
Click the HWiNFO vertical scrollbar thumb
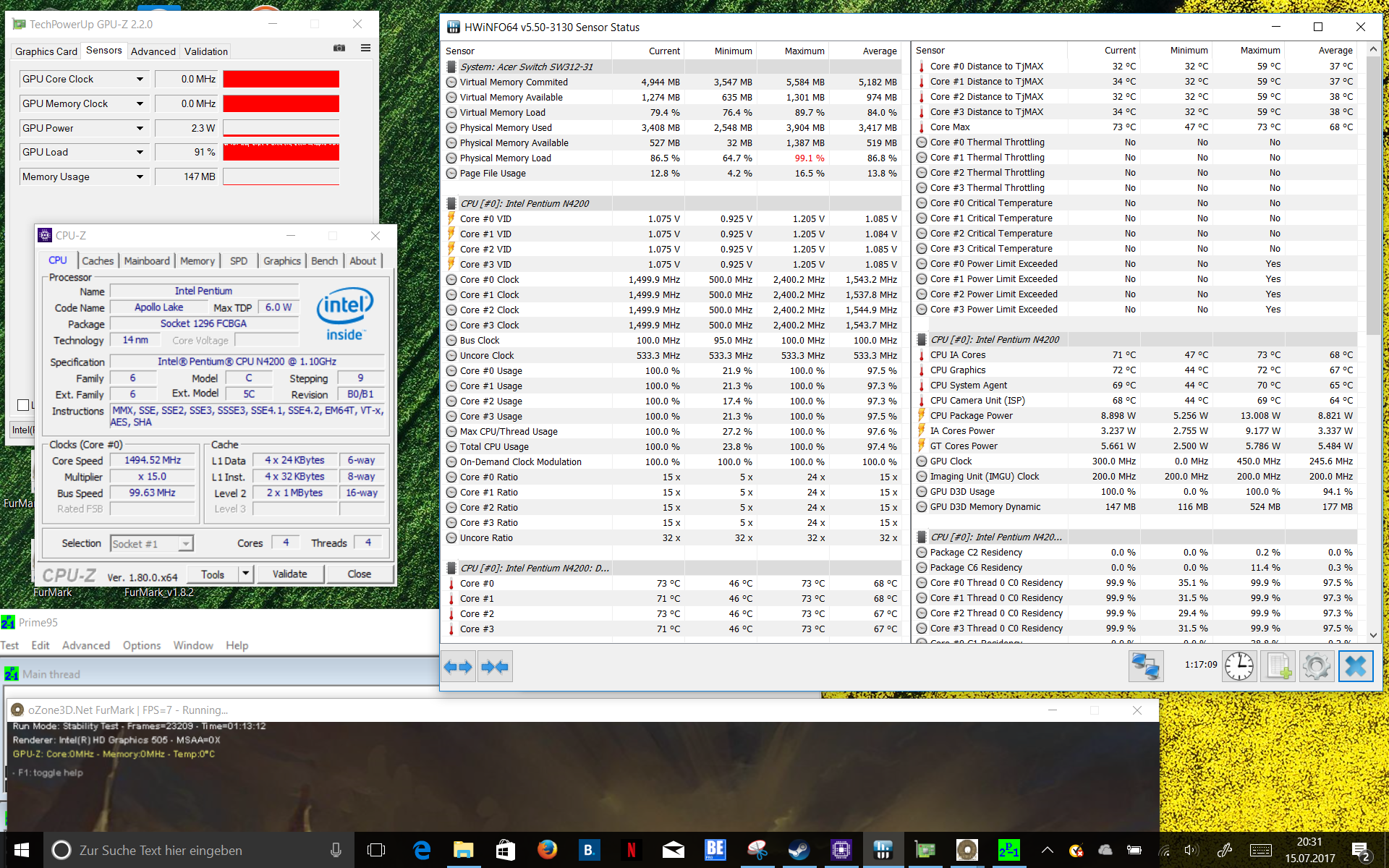[1373, 195]
